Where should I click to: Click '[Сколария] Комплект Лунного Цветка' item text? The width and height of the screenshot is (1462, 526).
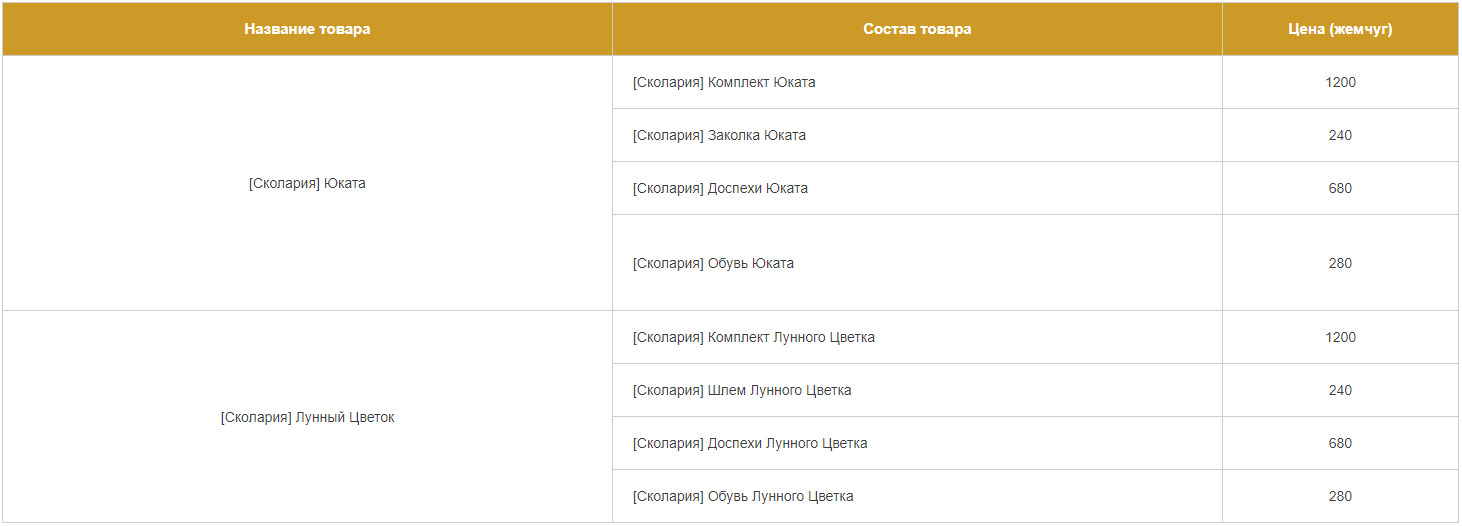[754, 337]
